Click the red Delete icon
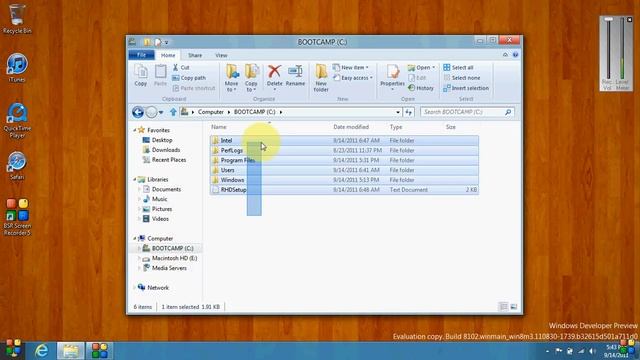This screenshot has height=360, width=640. pos(274,72)
